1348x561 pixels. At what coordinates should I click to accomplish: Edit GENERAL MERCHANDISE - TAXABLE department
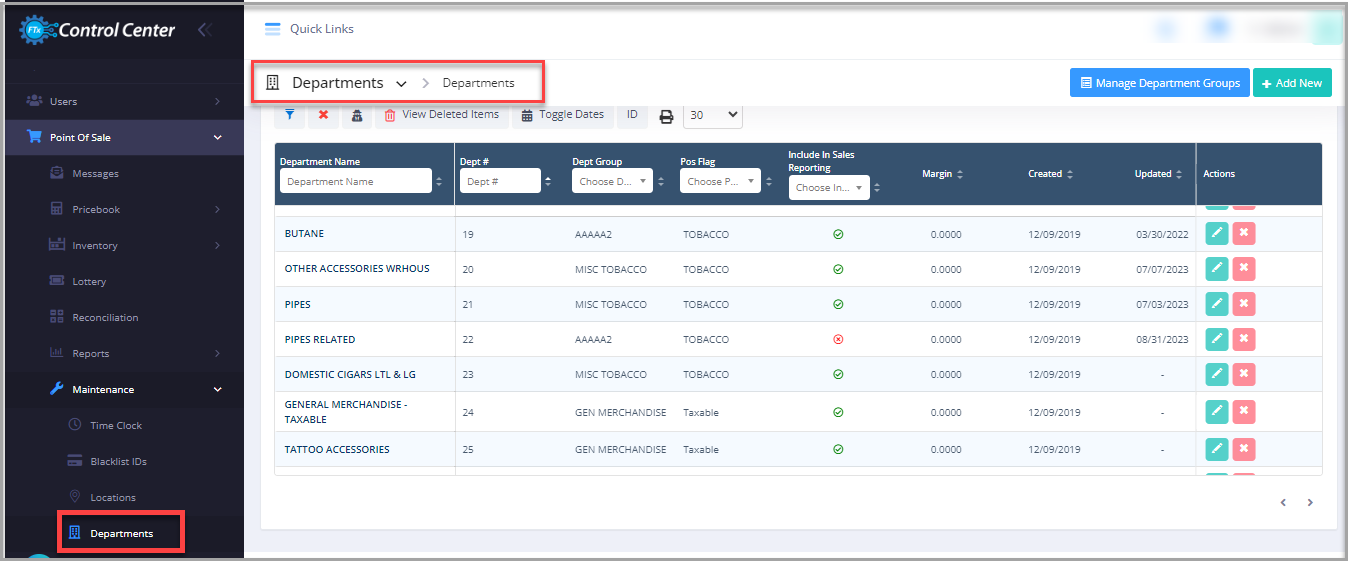pyautogui.click(x=1216, y=411)
